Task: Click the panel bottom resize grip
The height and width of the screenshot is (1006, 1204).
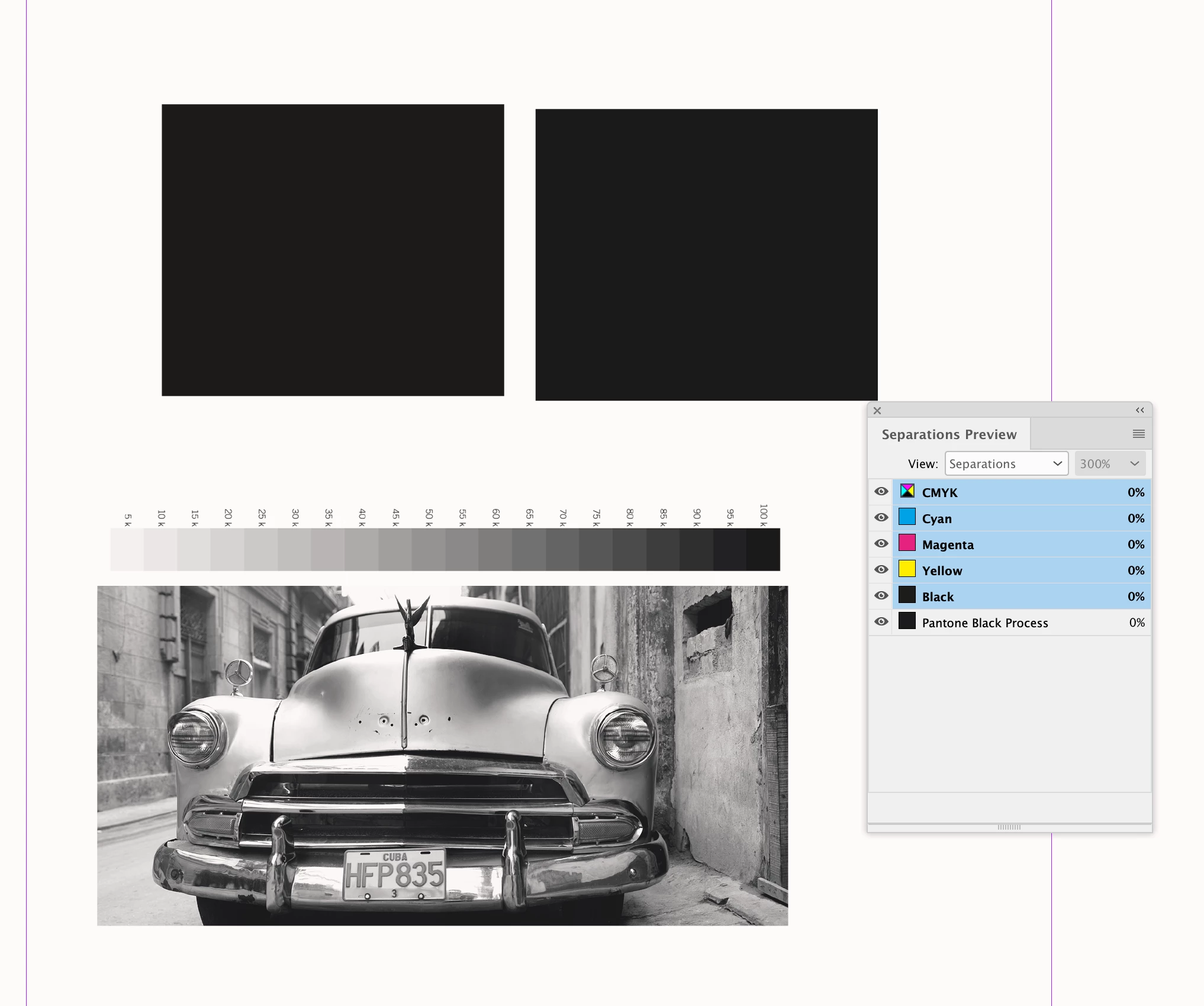Action: pos(1009,827)
